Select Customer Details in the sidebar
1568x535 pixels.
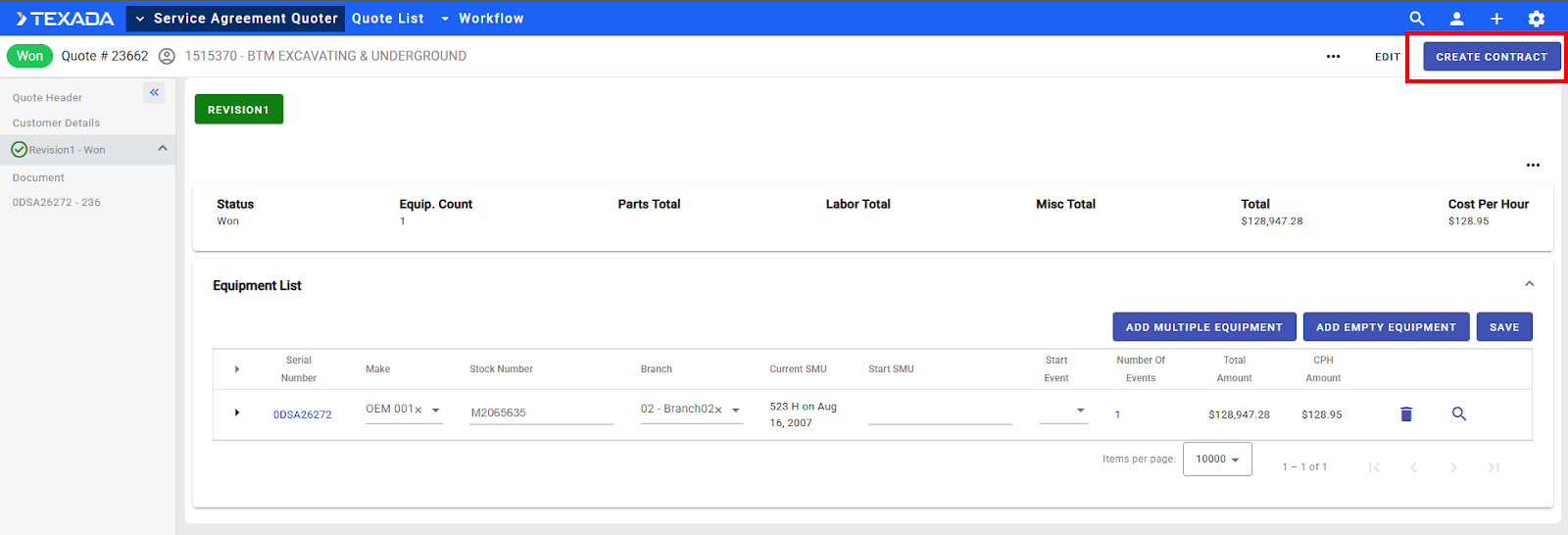(56, 123)
